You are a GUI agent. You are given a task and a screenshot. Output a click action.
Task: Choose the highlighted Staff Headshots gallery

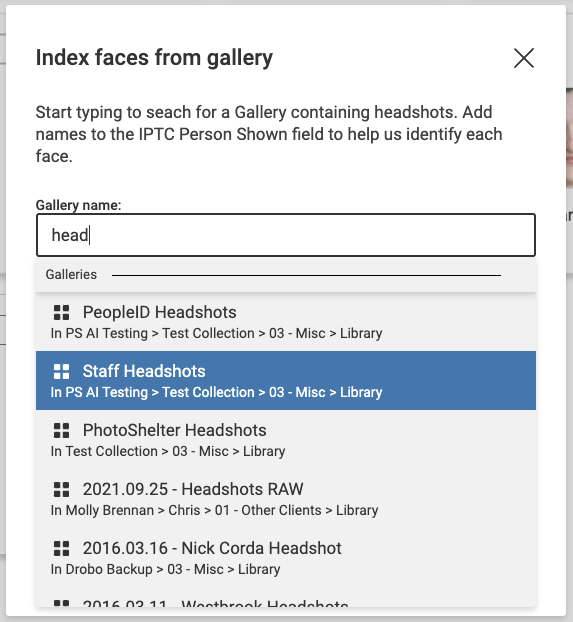[x=286, y=380]
